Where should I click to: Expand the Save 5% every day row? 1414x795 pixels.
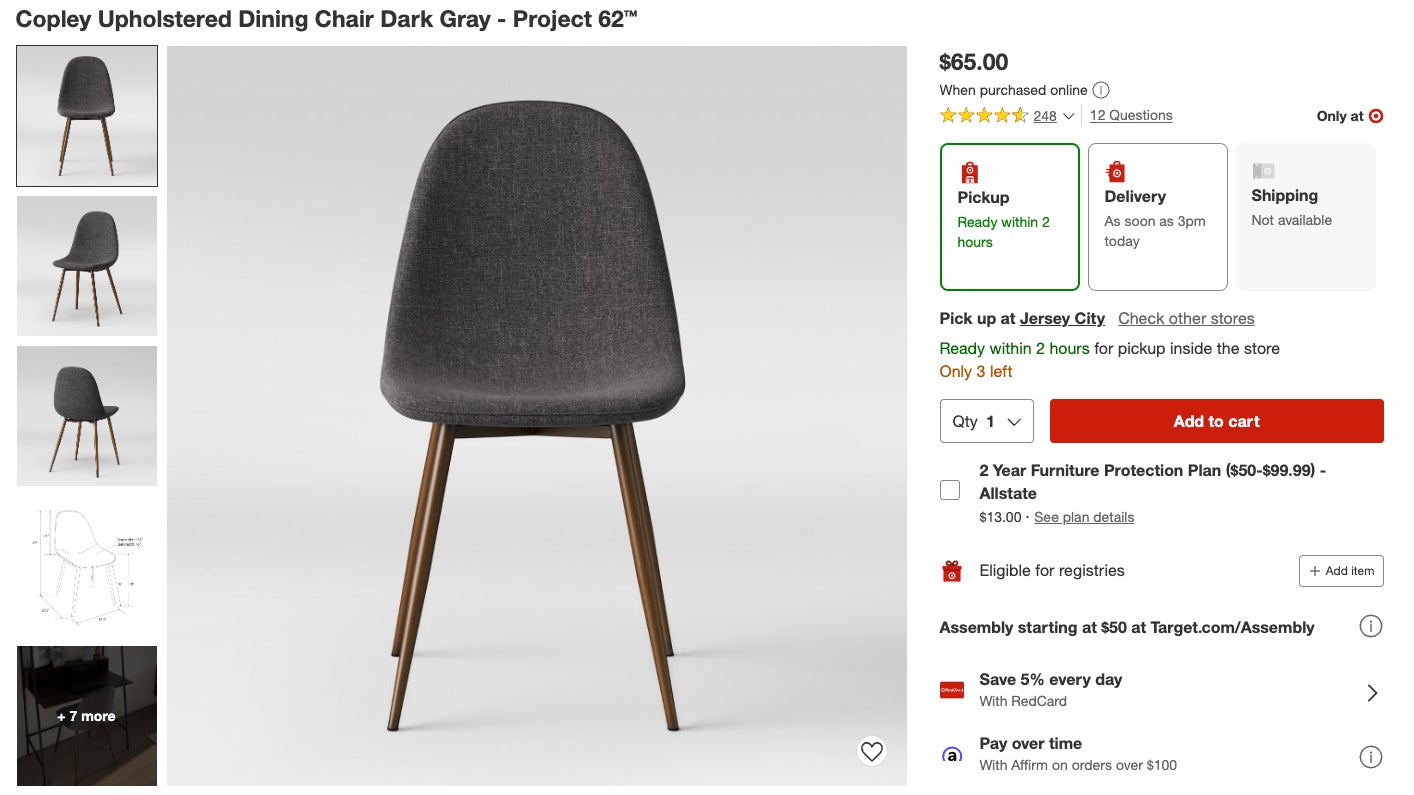[x=1372, y=691]
